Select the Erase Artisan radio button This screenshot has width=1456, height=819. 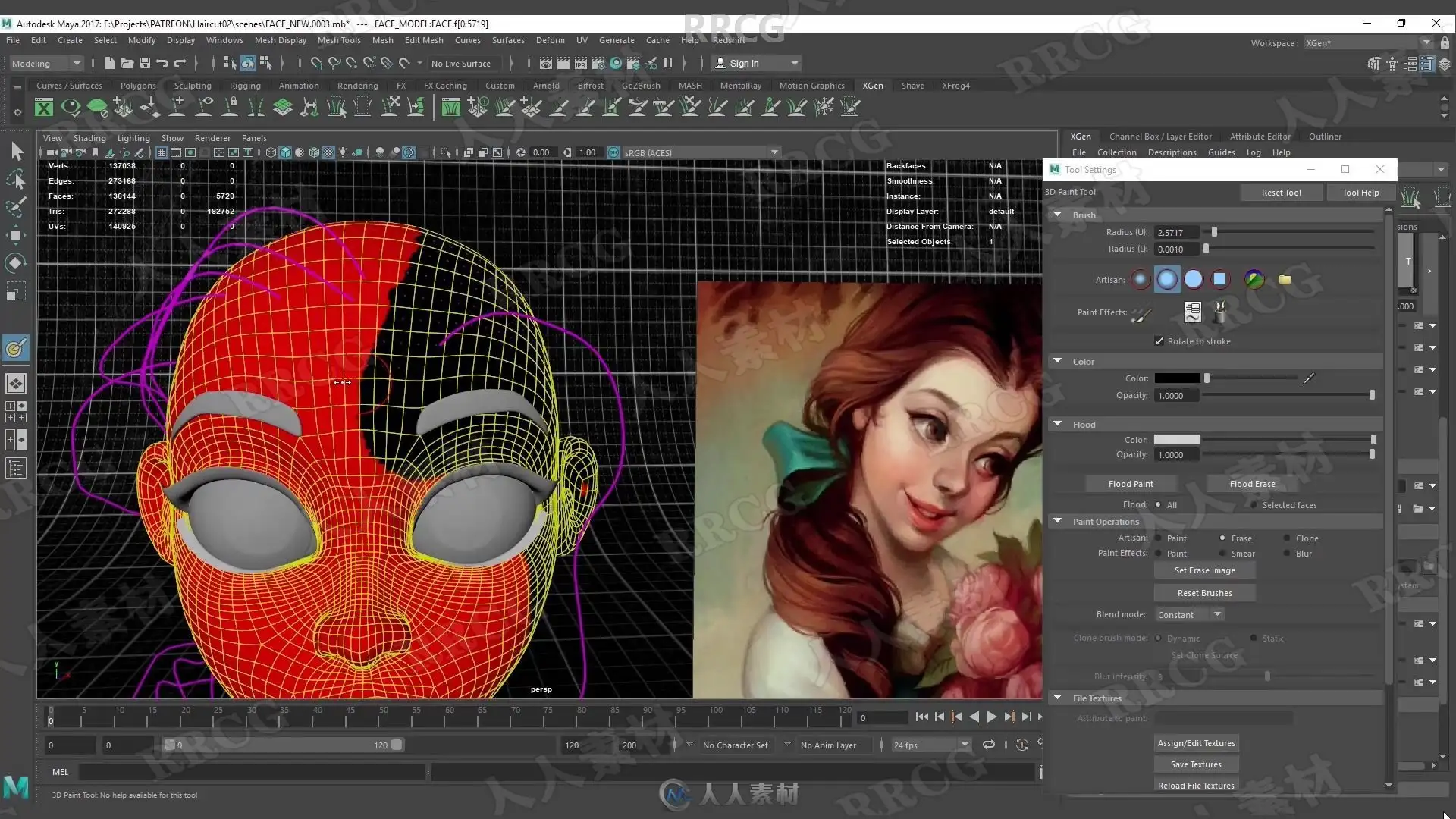click(1222, 538)
